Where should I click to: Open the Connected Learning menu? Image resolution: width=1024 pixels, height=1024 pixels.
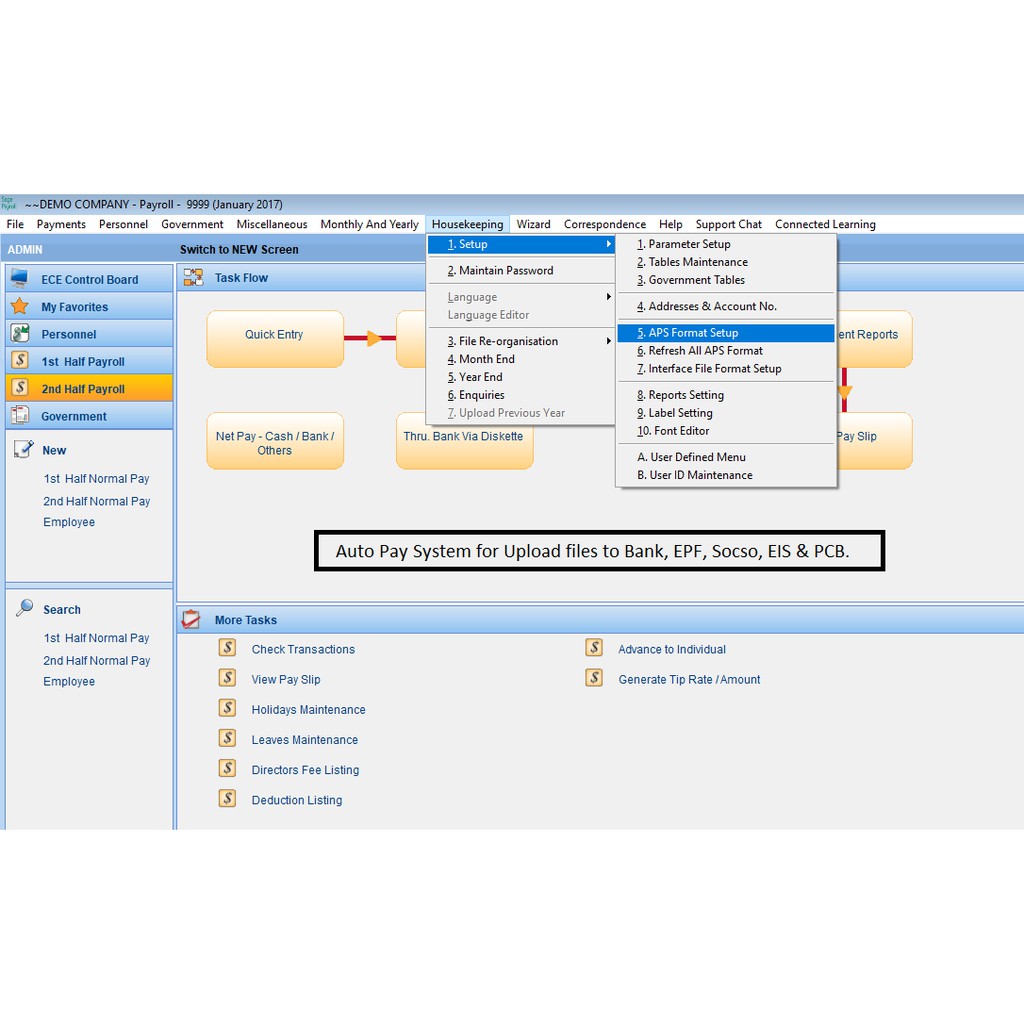825,224
